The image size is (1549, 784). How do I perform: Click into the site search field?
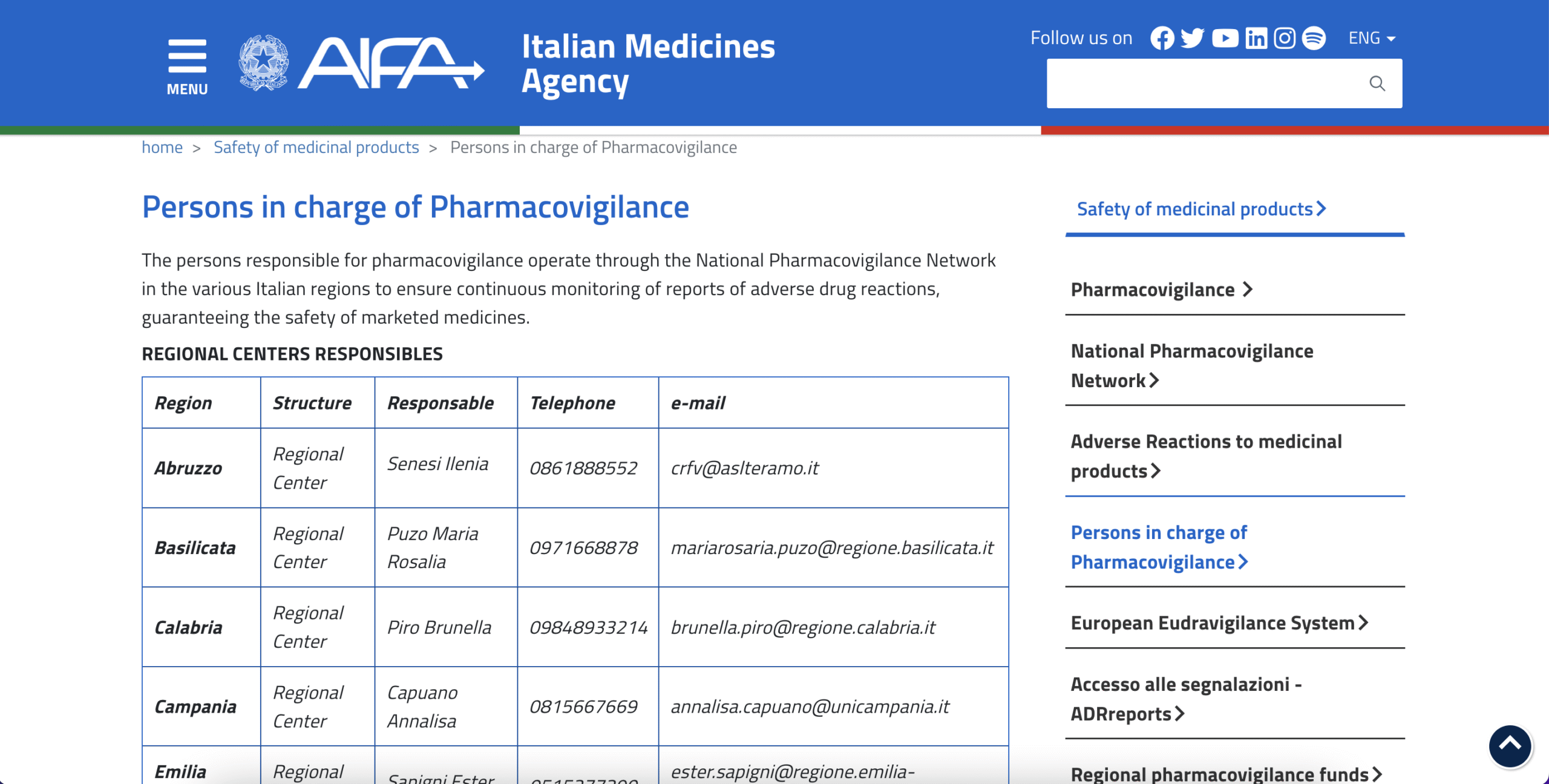pos(1204,83)
